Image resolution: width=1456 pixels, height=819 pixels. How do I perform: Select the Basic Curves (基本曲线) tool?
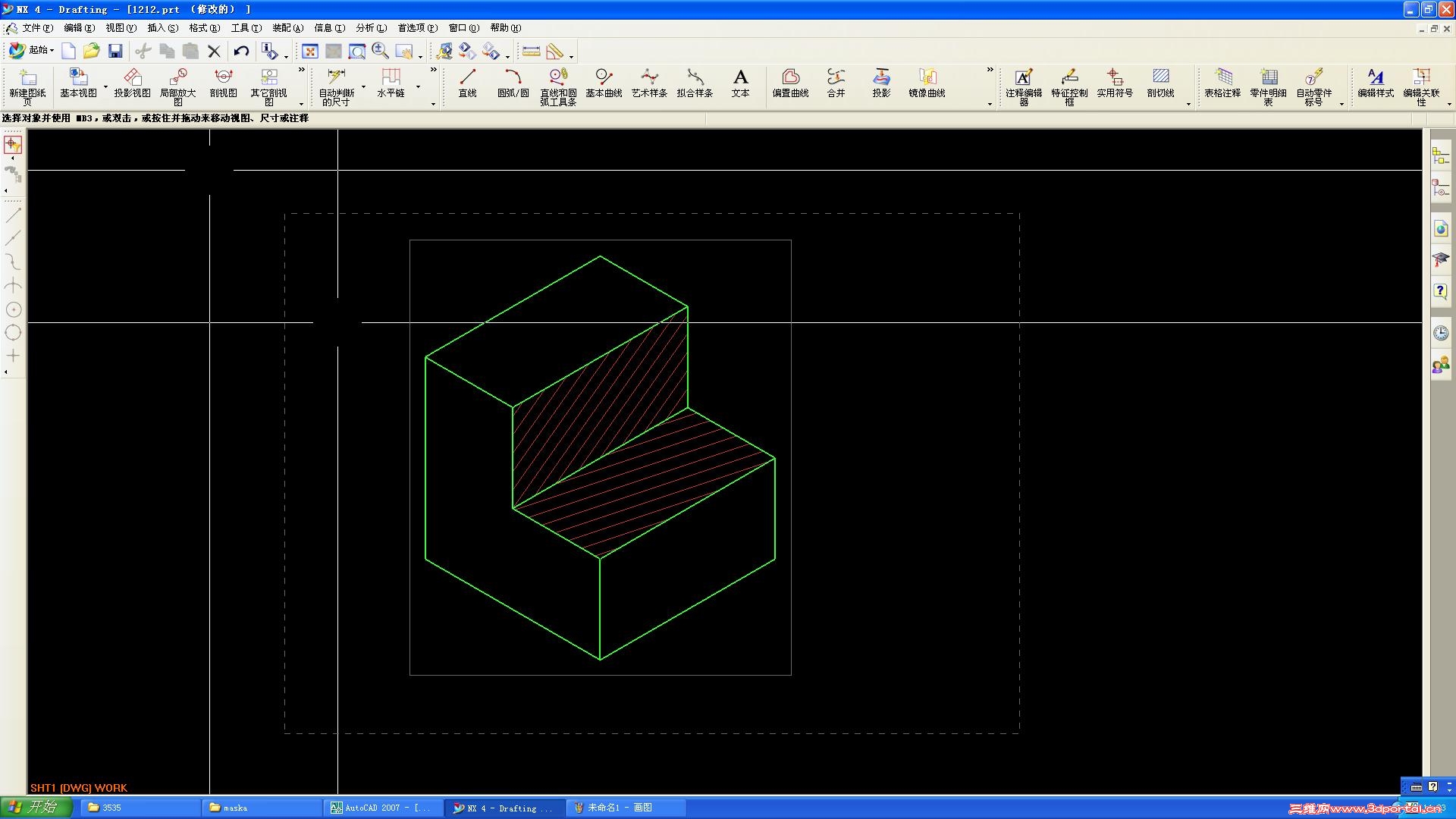pyautogui.click(x=604, y=83)
